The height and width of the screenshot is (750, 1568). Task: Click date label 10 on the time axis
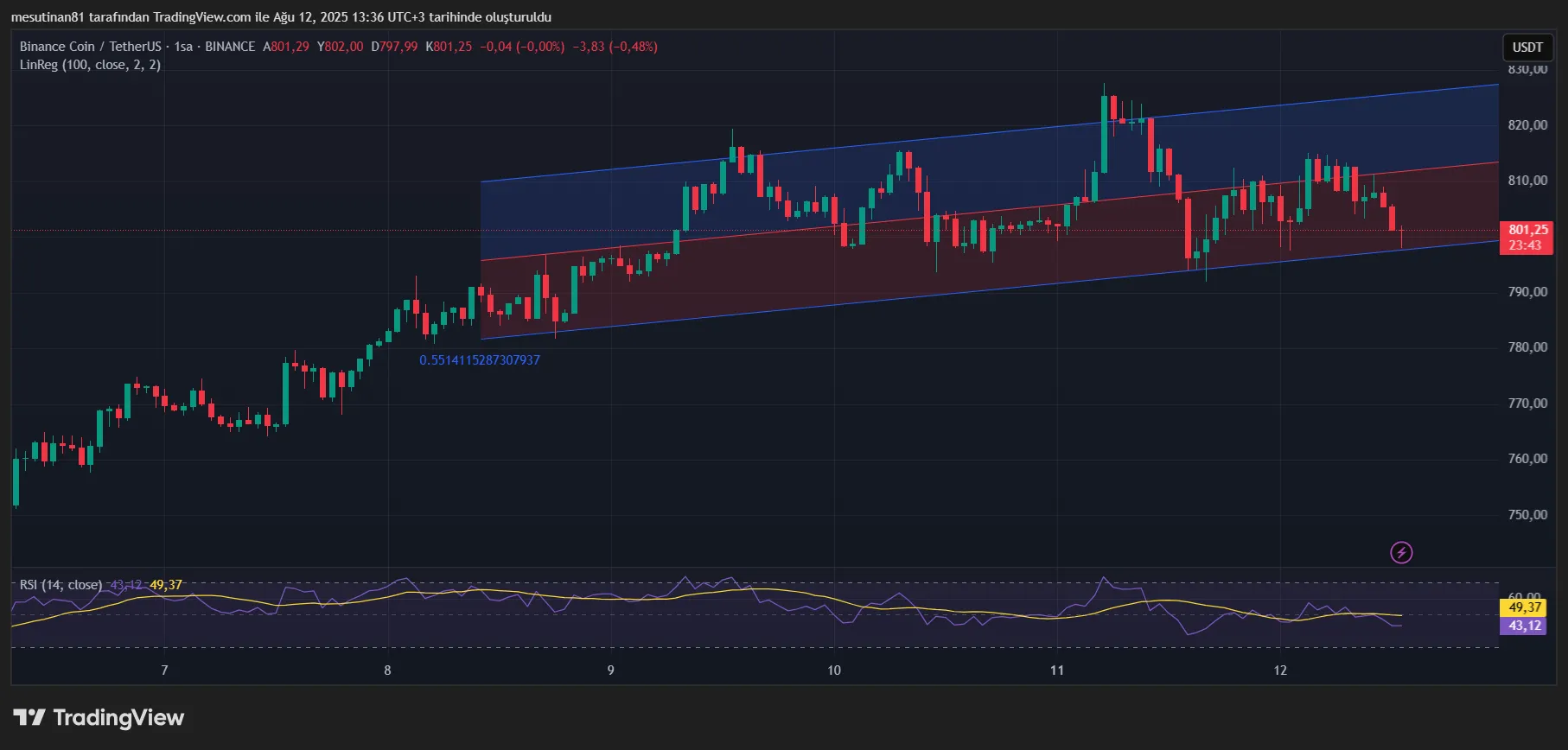point(834,671)
